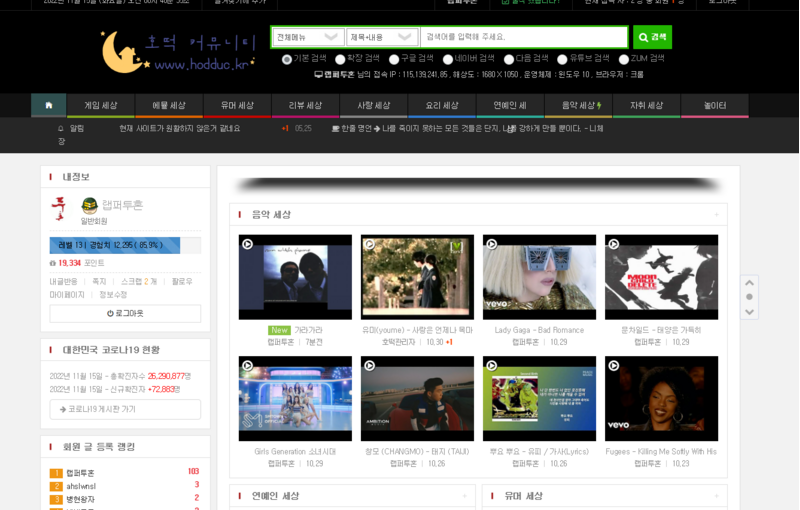Click the user profile avatar image
The width and height of the screenshot is (800, 510).
coord(59,209)
